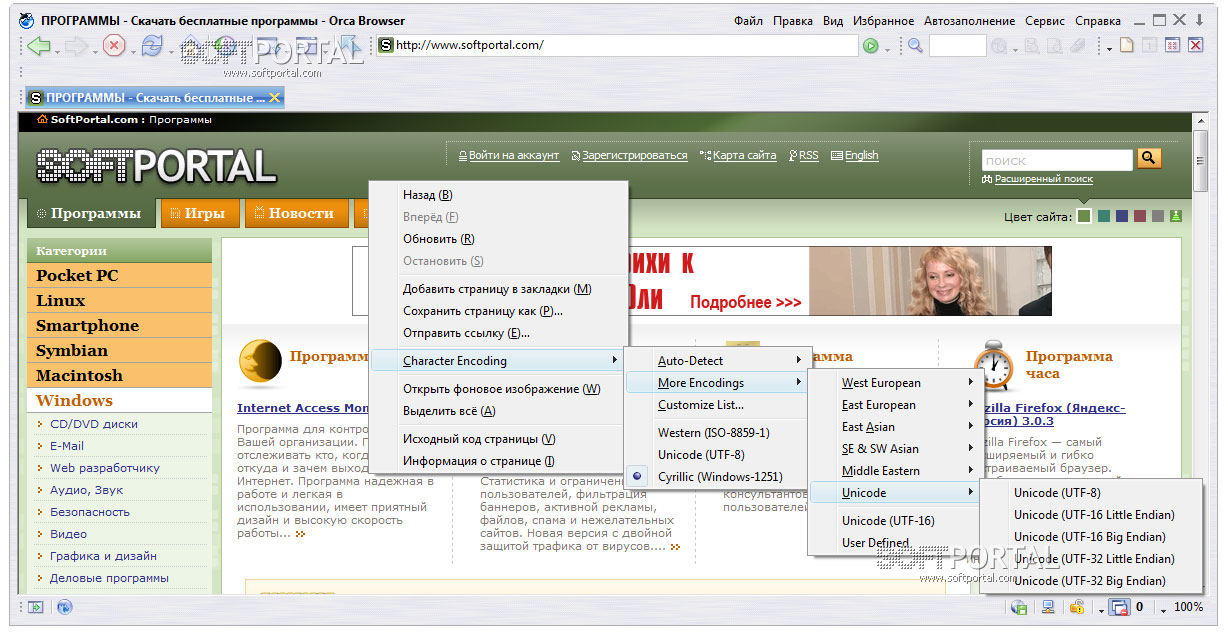This screenshot has width=1228, height=634.
Task: Click the magnifier search icon in toolbar
Action: pyautogui.click(x=914, y=45)
